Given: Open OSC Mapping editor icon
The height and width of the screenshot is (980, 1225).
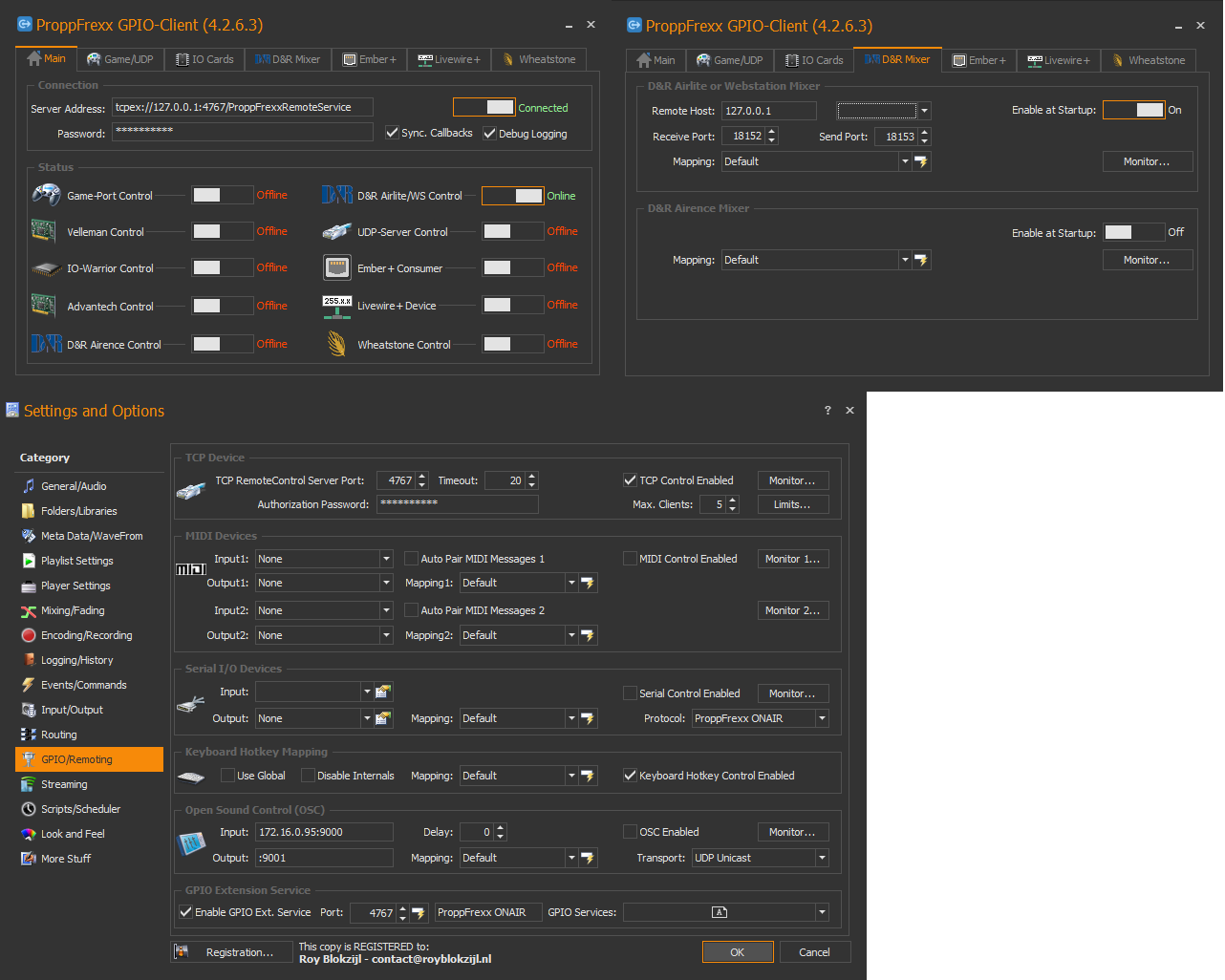Looking at the screenshot, I should 588,858.
